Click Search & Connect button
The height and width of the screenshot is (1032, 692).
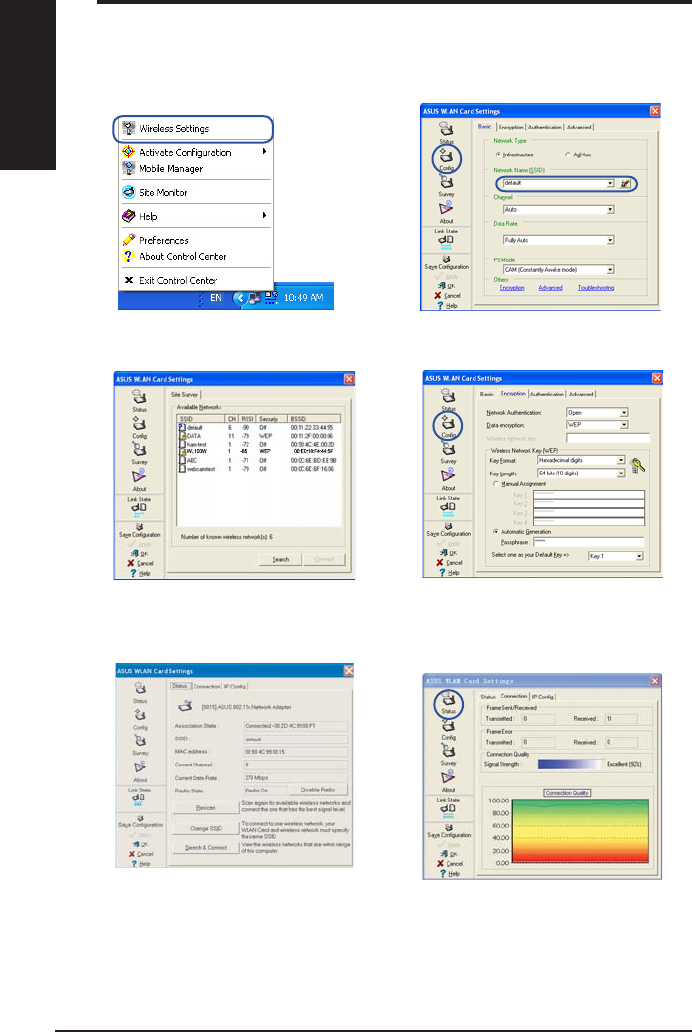(205, 848)
